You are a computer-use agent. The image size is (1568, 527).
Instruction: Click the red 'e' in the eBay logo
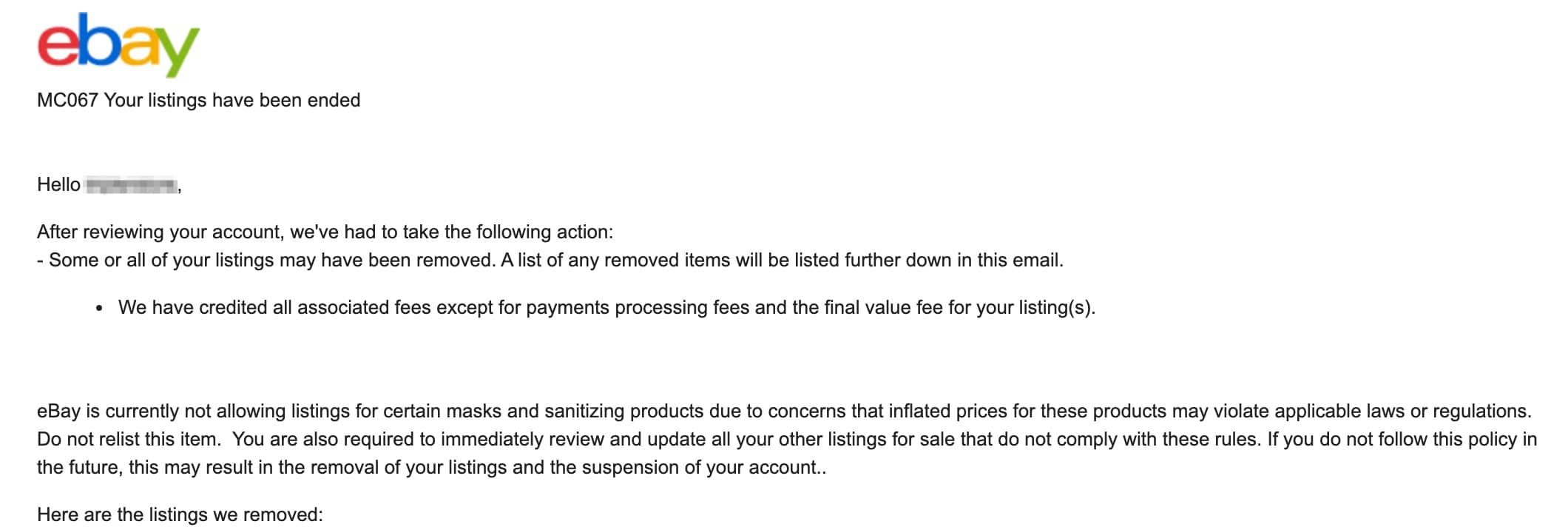(x=58, y=45)
